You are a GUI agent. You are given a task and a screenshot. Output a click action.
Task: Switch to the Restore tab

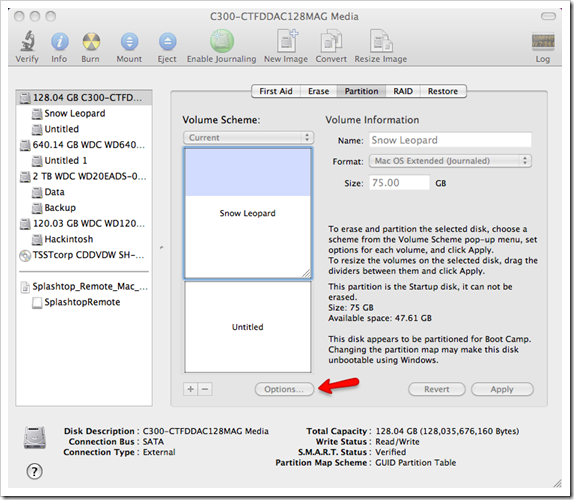(443, 91)
